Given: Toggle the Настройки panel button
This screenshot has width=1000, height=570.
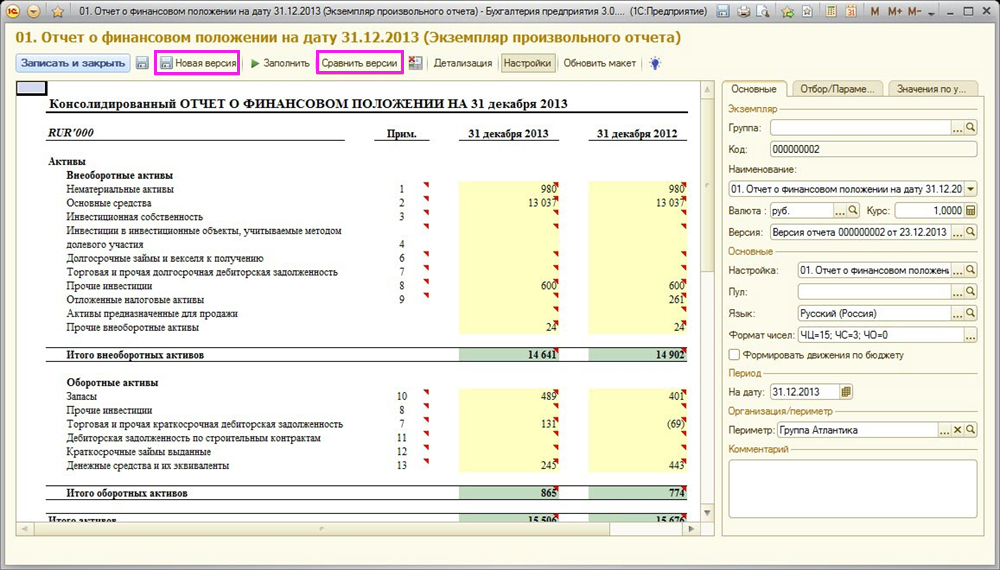Looking at the screenshot, I should pyautogui.click(x=527, y=63).
